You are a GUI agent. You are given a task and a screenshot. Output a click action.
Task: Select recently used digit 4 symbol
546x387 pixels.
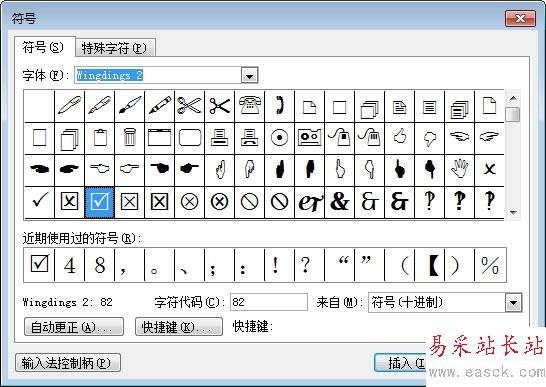tap(70, 265)
